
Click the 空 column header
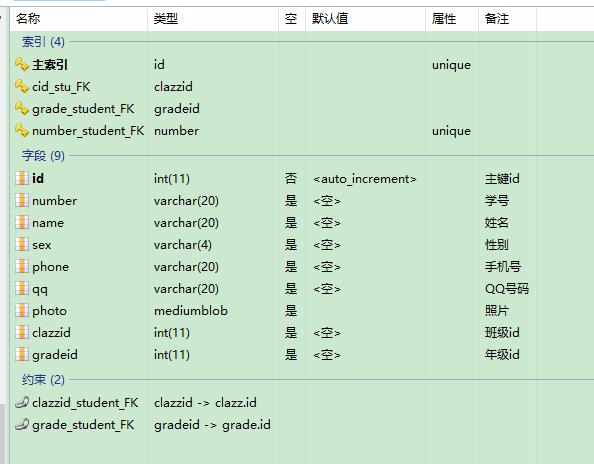(291, 18)
